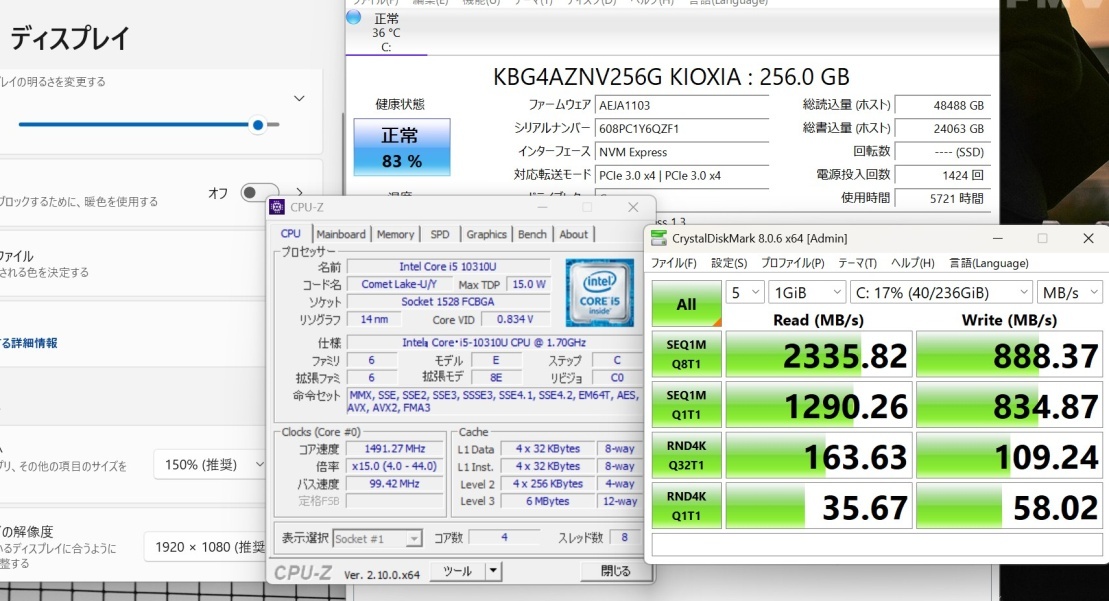
Task: Switch to the Memory tab in CPU-Z
Action: (x=395, y=234)
